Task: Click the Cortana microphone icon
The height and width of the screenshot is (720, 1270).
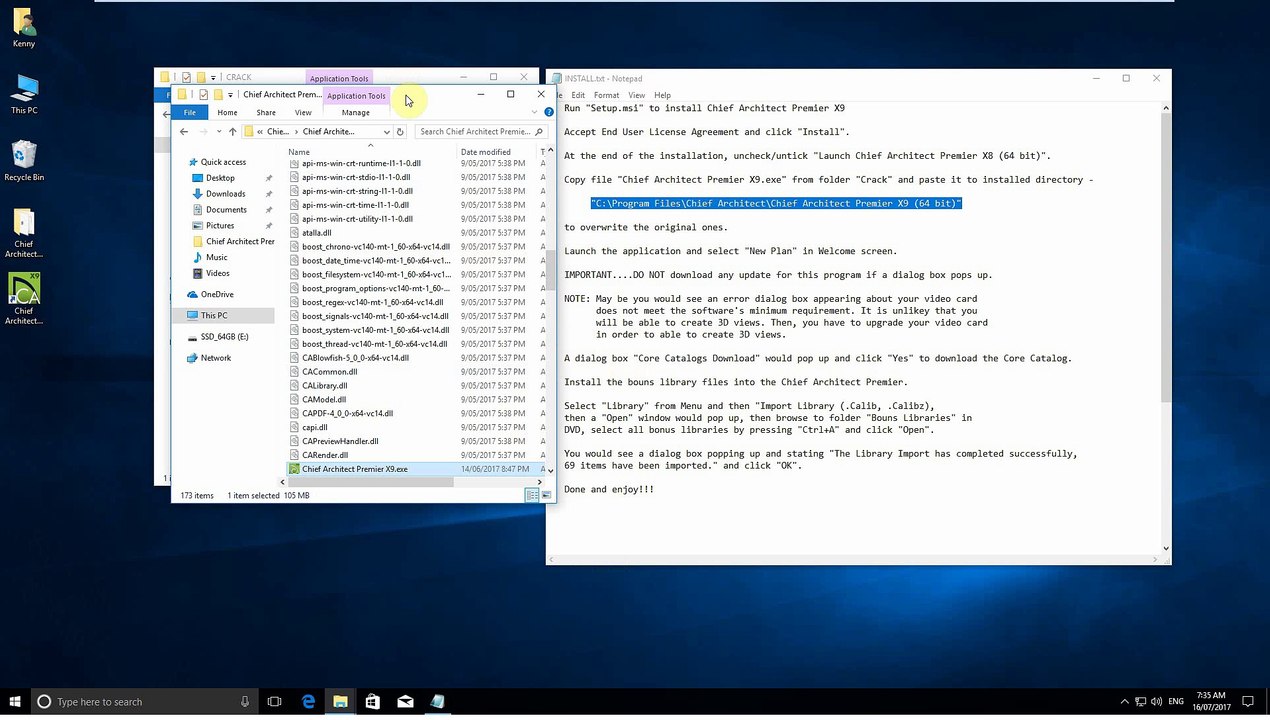Action: 245,702
